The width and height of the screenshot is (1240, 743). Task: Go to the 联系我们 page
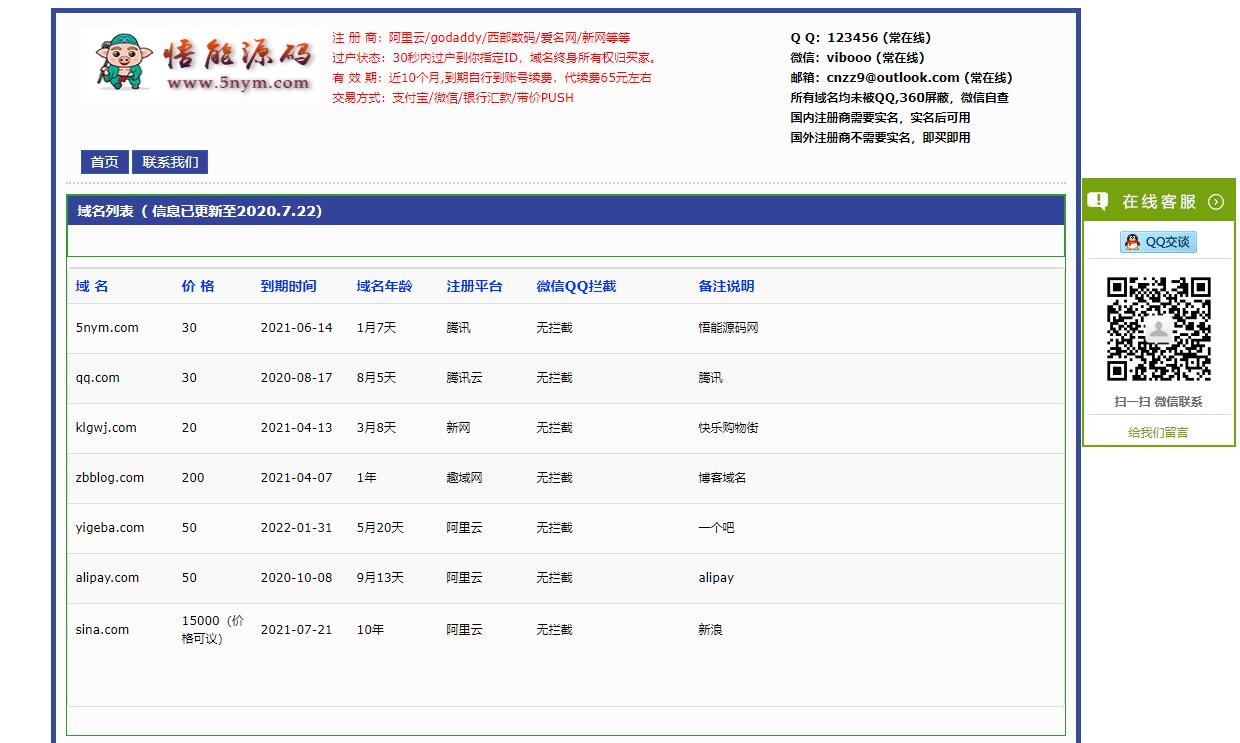click(x=170, y=162)
